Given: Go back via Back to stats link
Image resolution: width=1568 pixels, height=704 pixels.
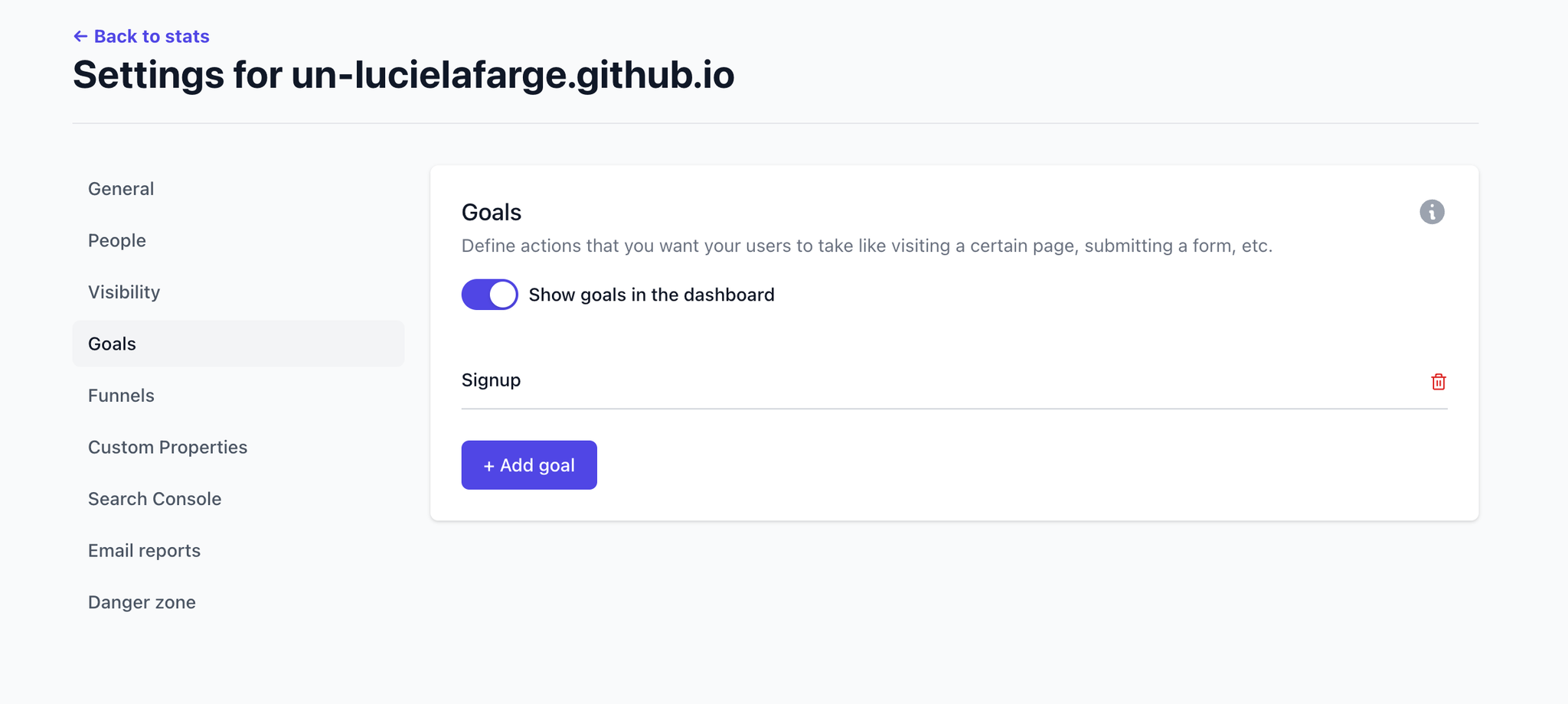Looking at the screenshot, I should [141, 36].
